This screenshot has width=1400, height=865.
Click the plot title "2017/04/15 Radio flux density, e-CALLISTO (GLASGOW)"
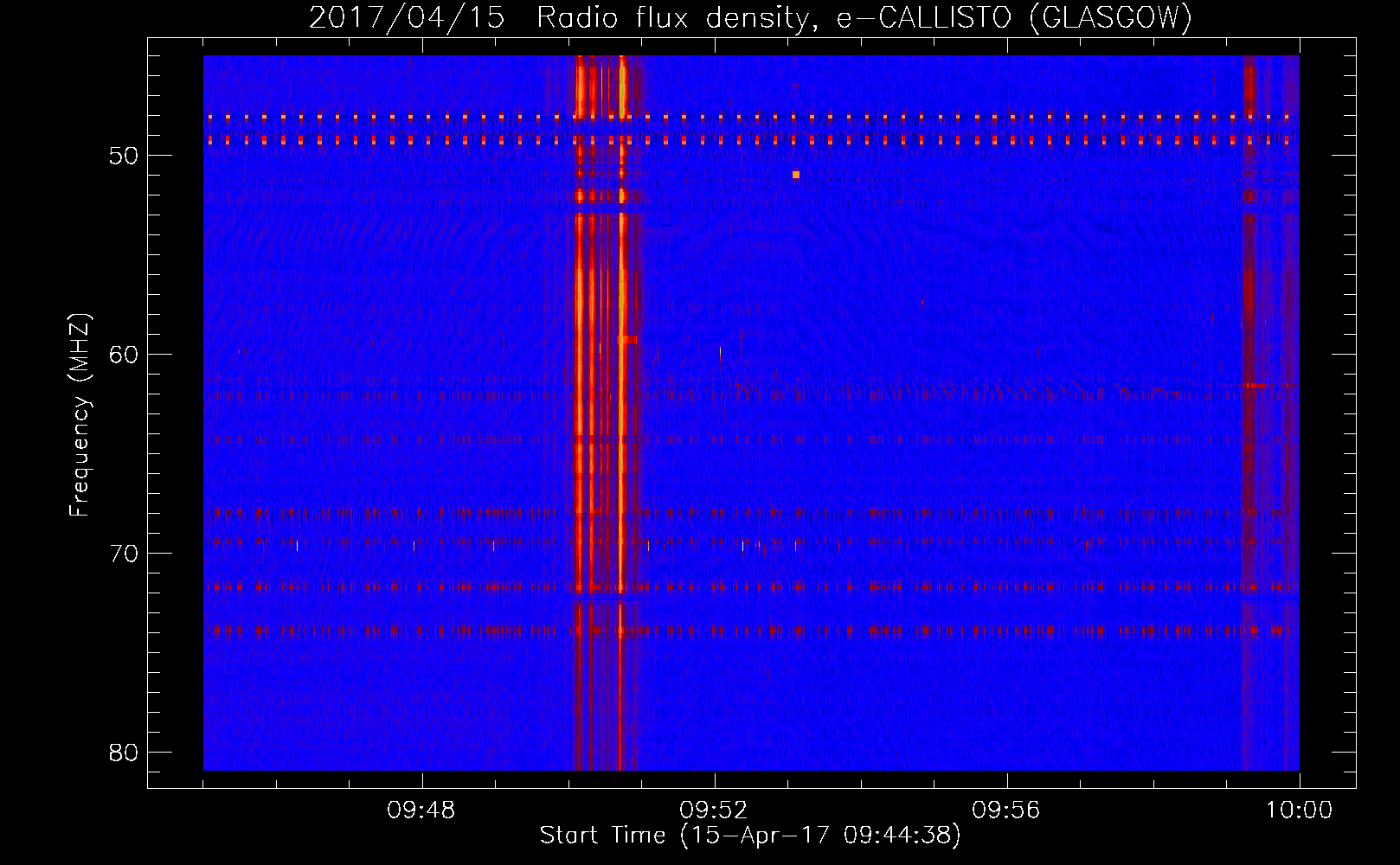point(750,16)
